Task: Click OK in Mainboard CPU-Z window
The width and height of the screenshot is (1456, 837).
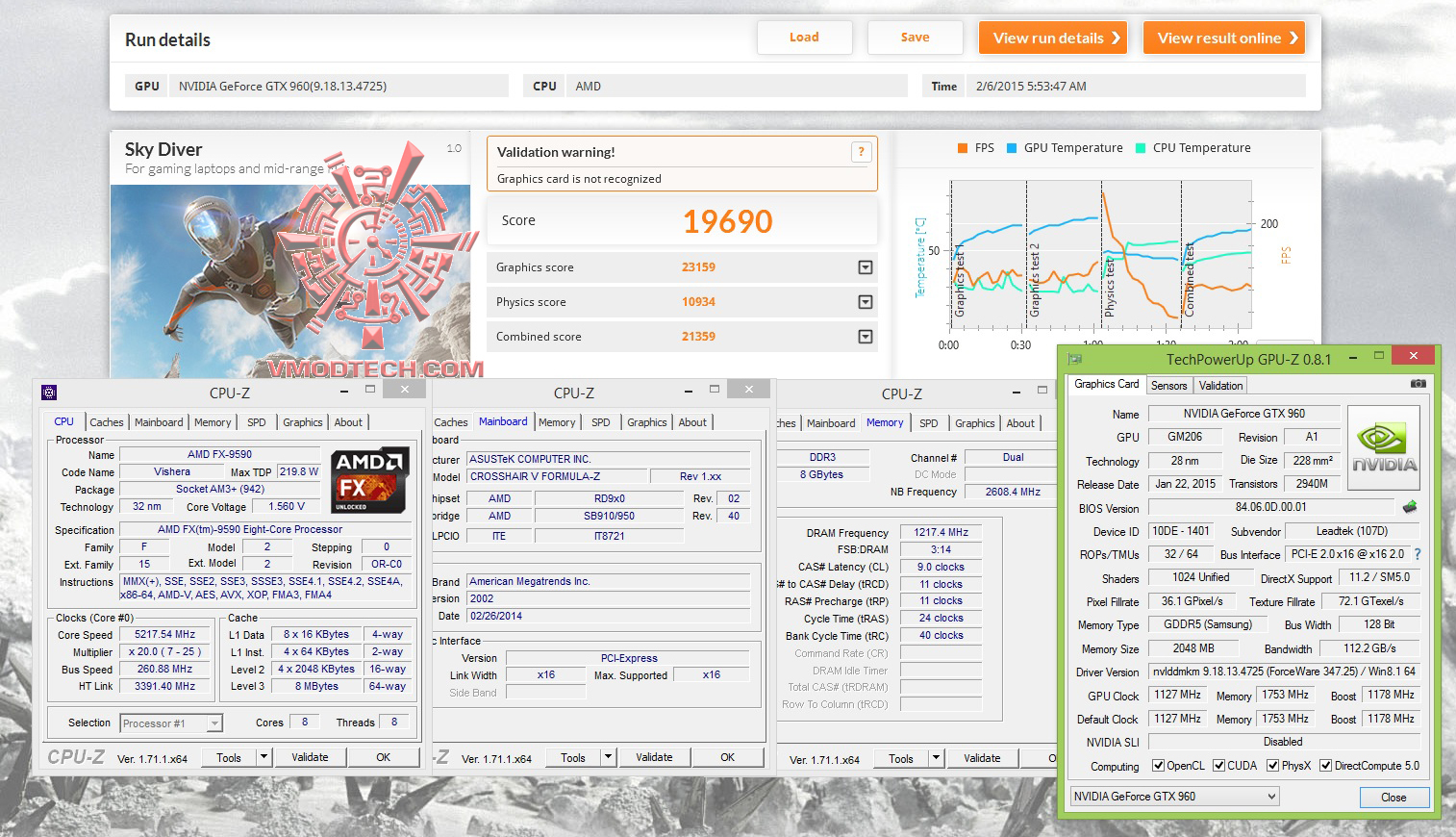Action: tap(727, 757)
